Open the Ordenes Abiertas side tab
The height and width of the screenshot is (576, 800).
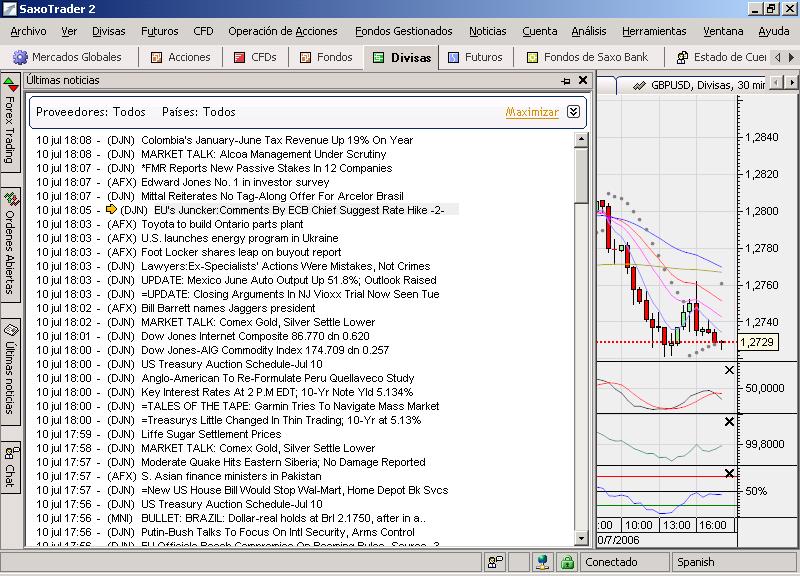[10, 245]
